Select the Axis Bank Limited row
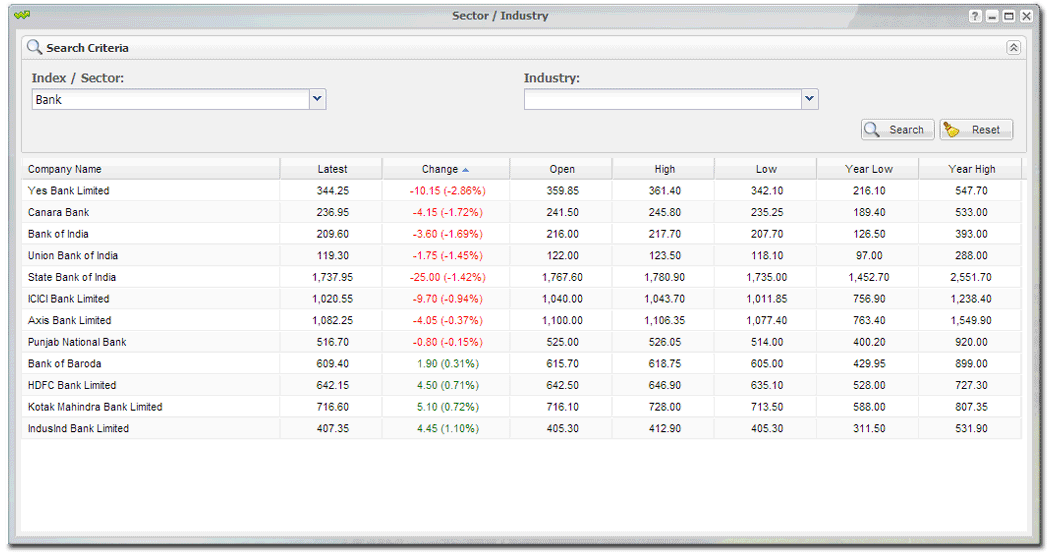This screenshot has height=555, width=1055. tap(521, 320)
